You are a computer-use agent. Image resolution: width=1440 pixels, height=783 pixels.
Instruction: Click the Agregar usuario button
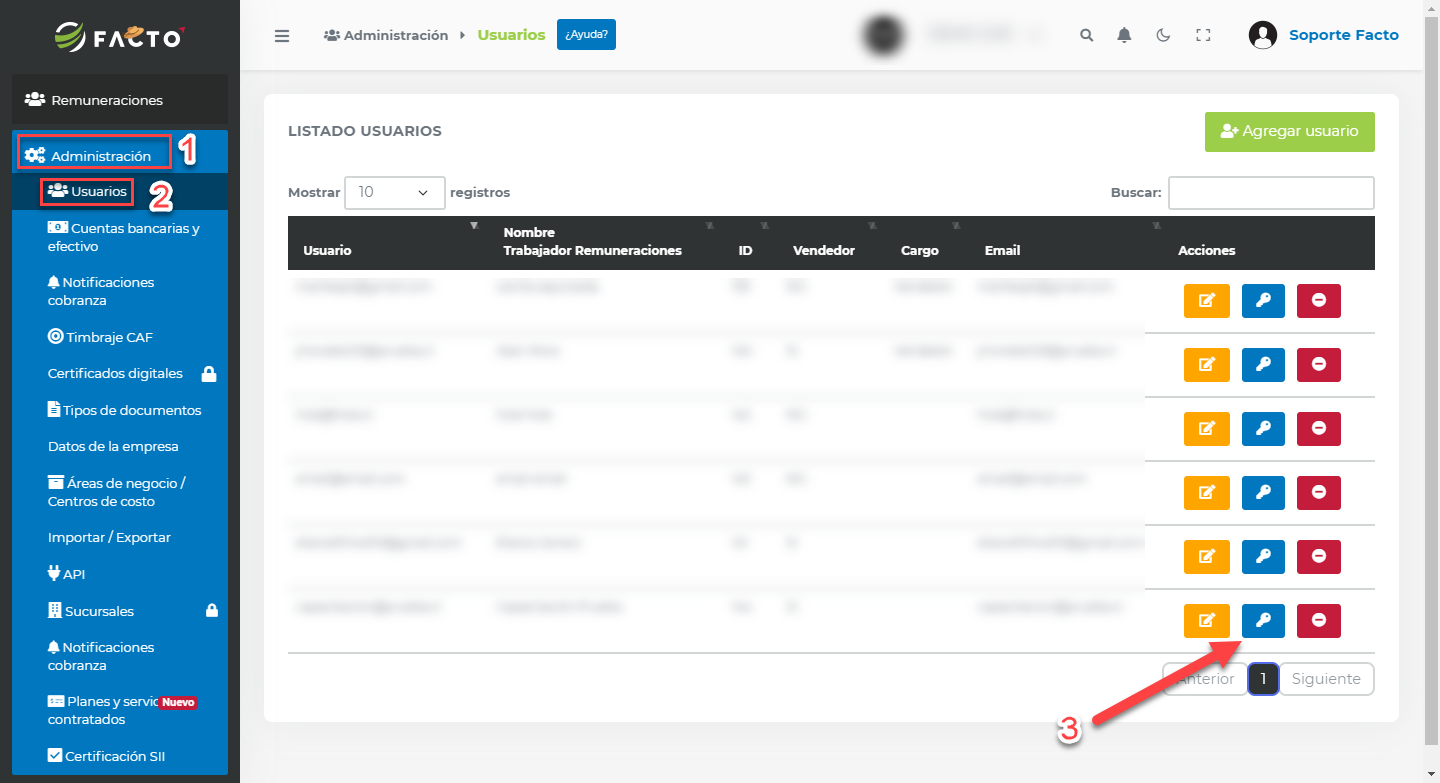(1289, 132)
